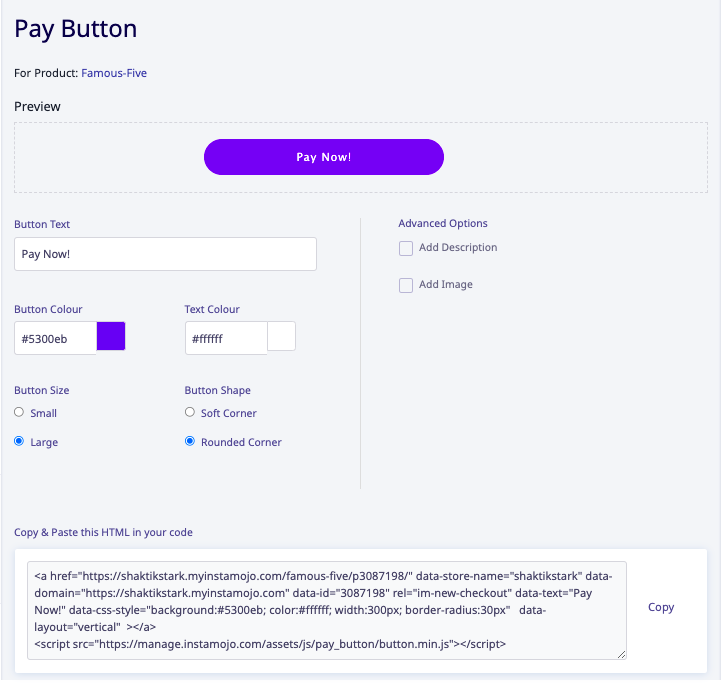Click the Button Colour label
This screenshot has width=722, height=685.
48,309
